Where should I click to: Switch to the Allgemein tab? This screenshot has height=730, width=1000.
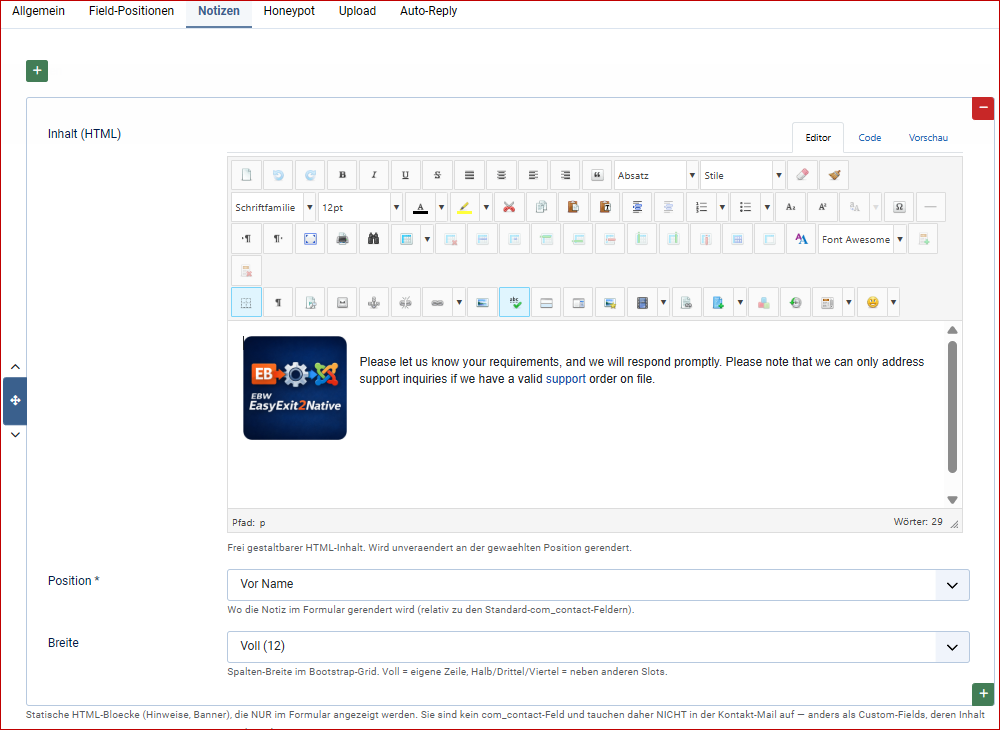click(x=38, y=11)
